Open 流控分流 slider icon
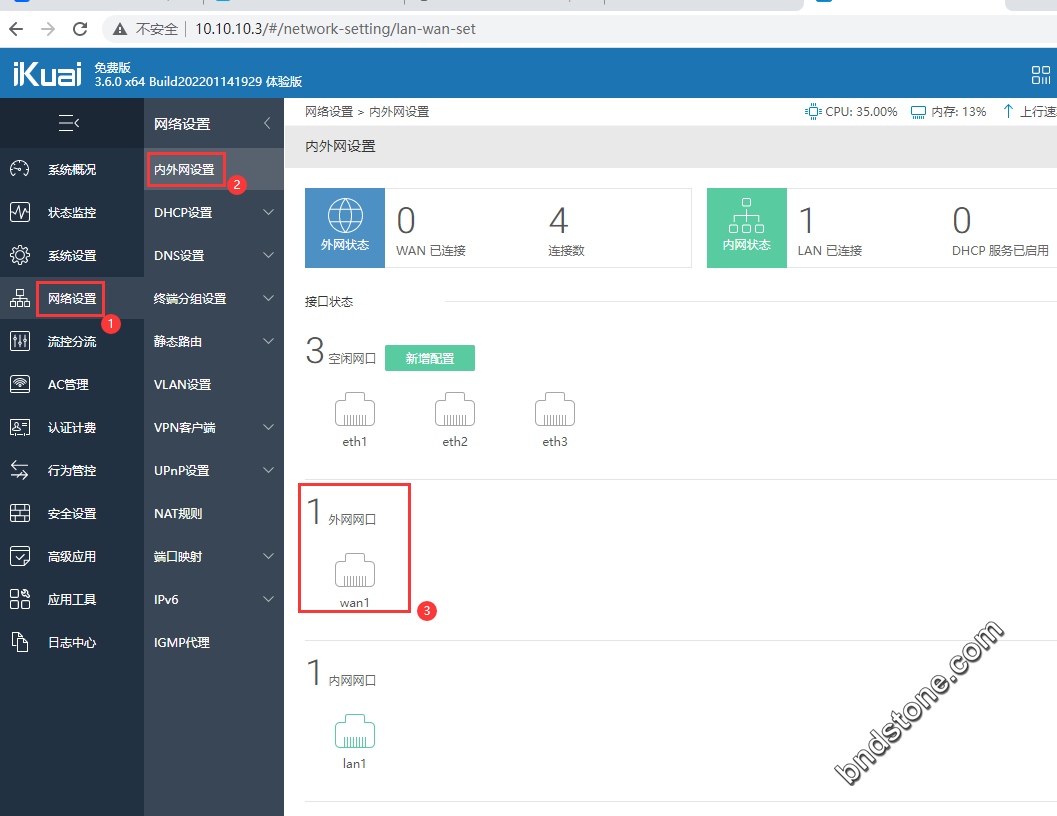Image resolution: width=1057 pixels, height=816 pixels. pyautogui.click(x=20, y=341)
